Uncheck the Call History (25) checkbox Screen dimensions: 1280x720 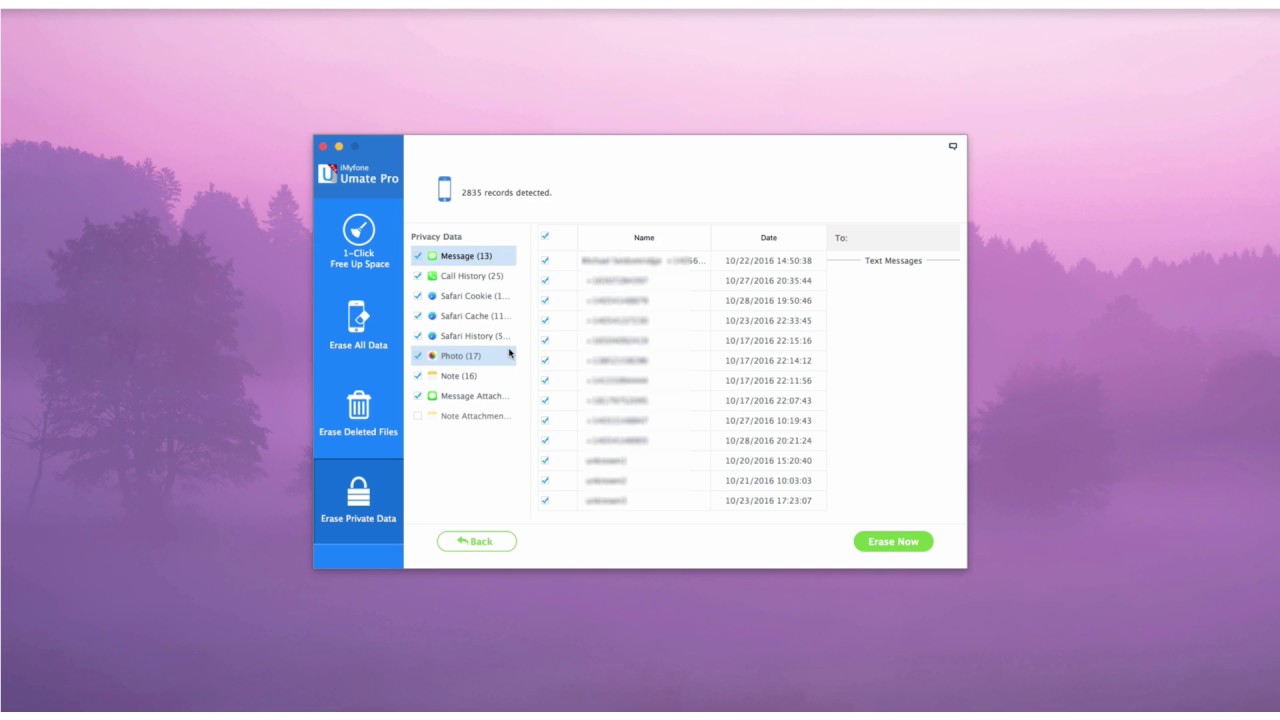418,276
